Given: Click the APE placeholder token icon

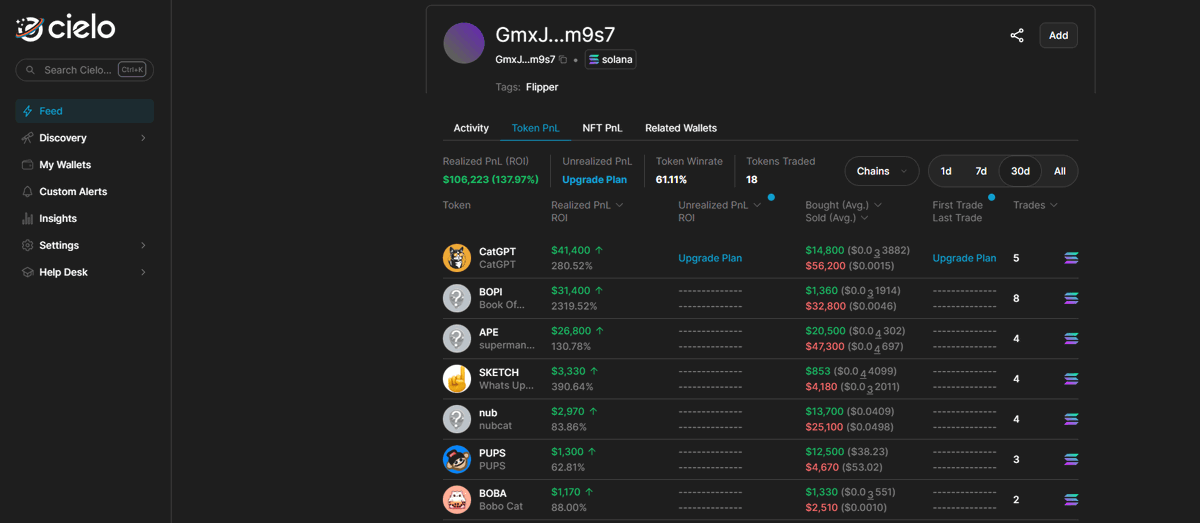Looking at the screenshot, I should coord(457,338).
